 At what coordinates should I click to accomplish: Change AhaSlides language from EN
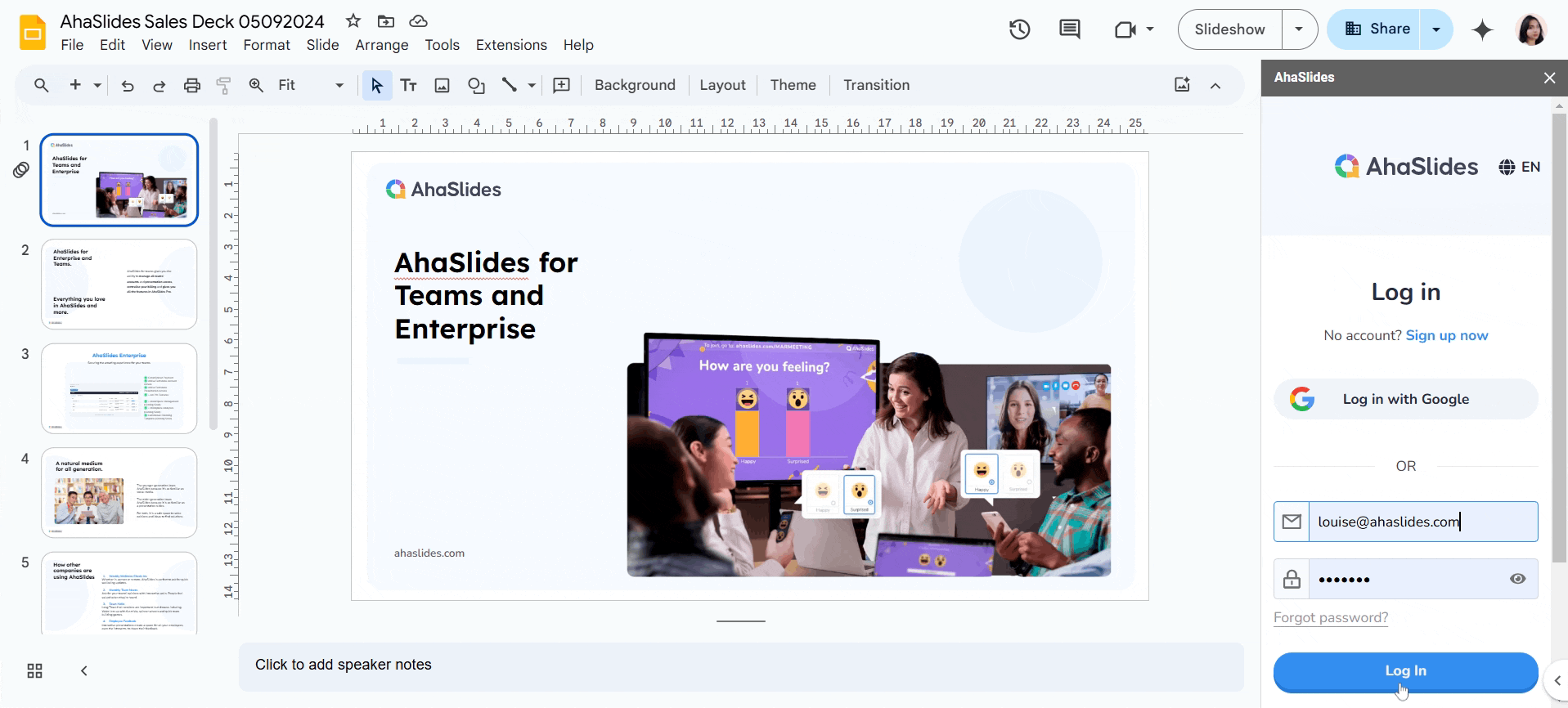pyautogui.click(x=1520, y=168)
